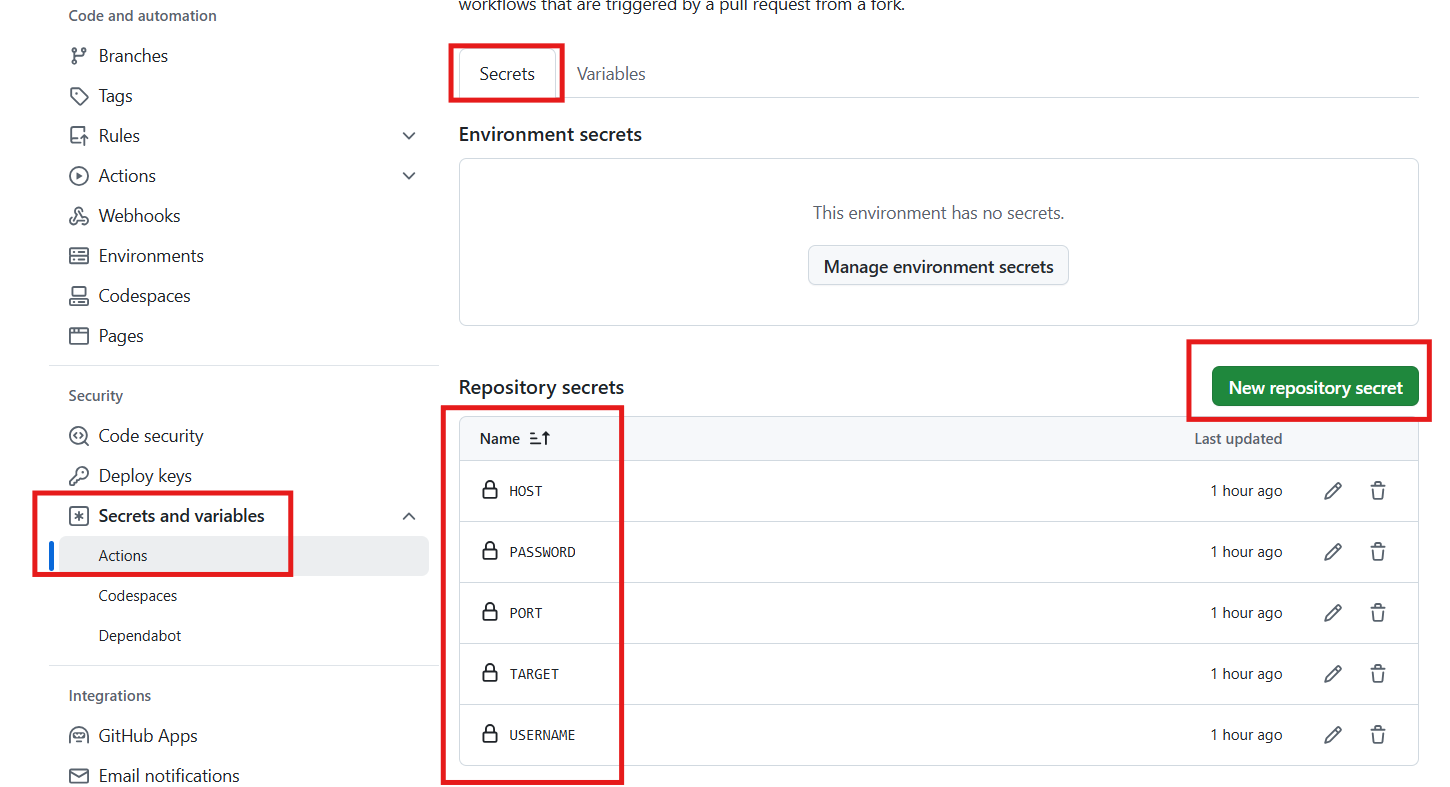Switch to the Secrets tab

507,74
